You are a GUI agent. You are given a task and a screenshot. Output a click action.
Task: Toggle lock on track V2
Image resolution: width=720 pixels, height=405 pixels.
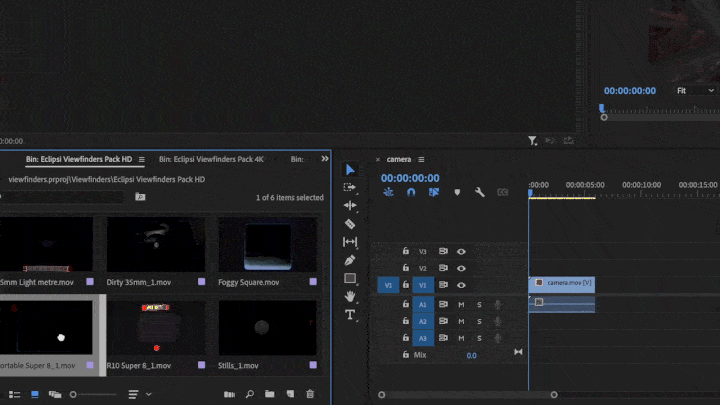[405, 268]
